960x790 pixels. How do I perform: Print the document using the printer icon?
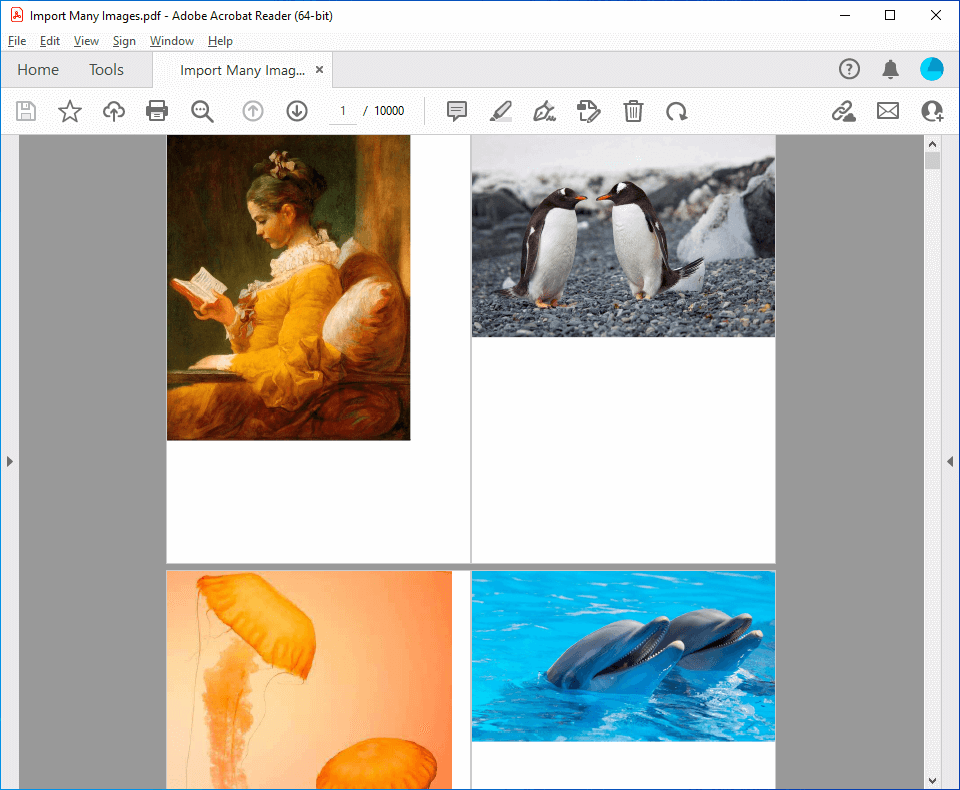pos(157,111)
